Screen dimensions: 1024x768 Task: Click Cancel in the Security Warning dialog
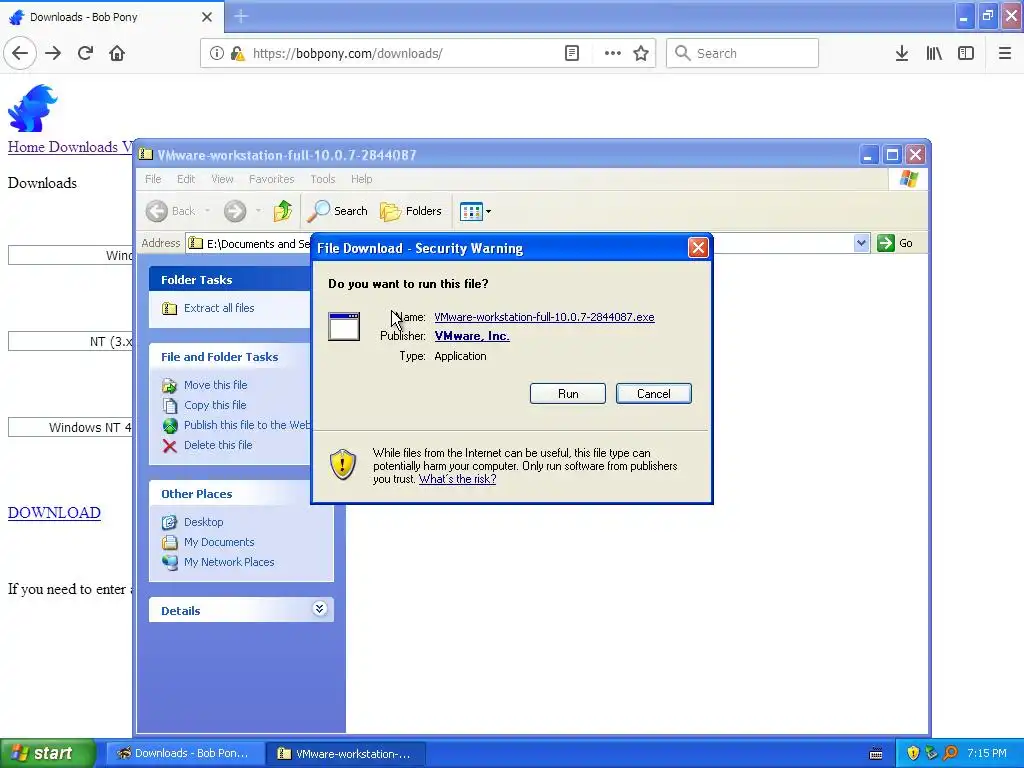[x=654, y=394]
